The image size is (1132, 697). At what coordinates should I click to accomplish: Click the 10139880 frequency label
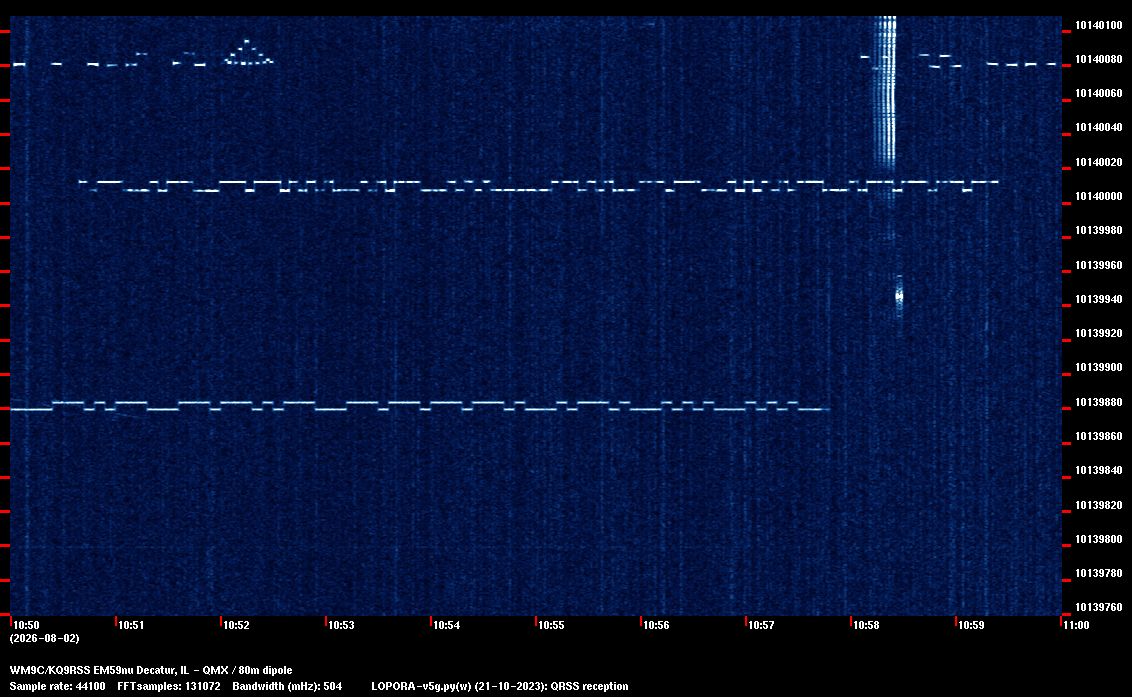[1099, 402]
